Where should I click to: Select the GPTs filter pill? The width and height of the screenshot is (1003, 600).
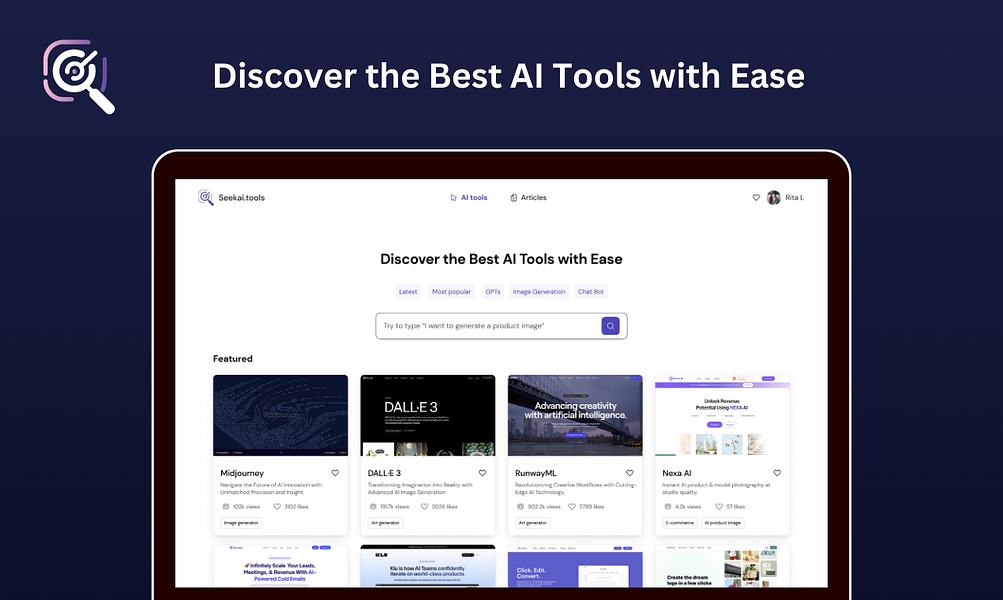click(493, 291)
